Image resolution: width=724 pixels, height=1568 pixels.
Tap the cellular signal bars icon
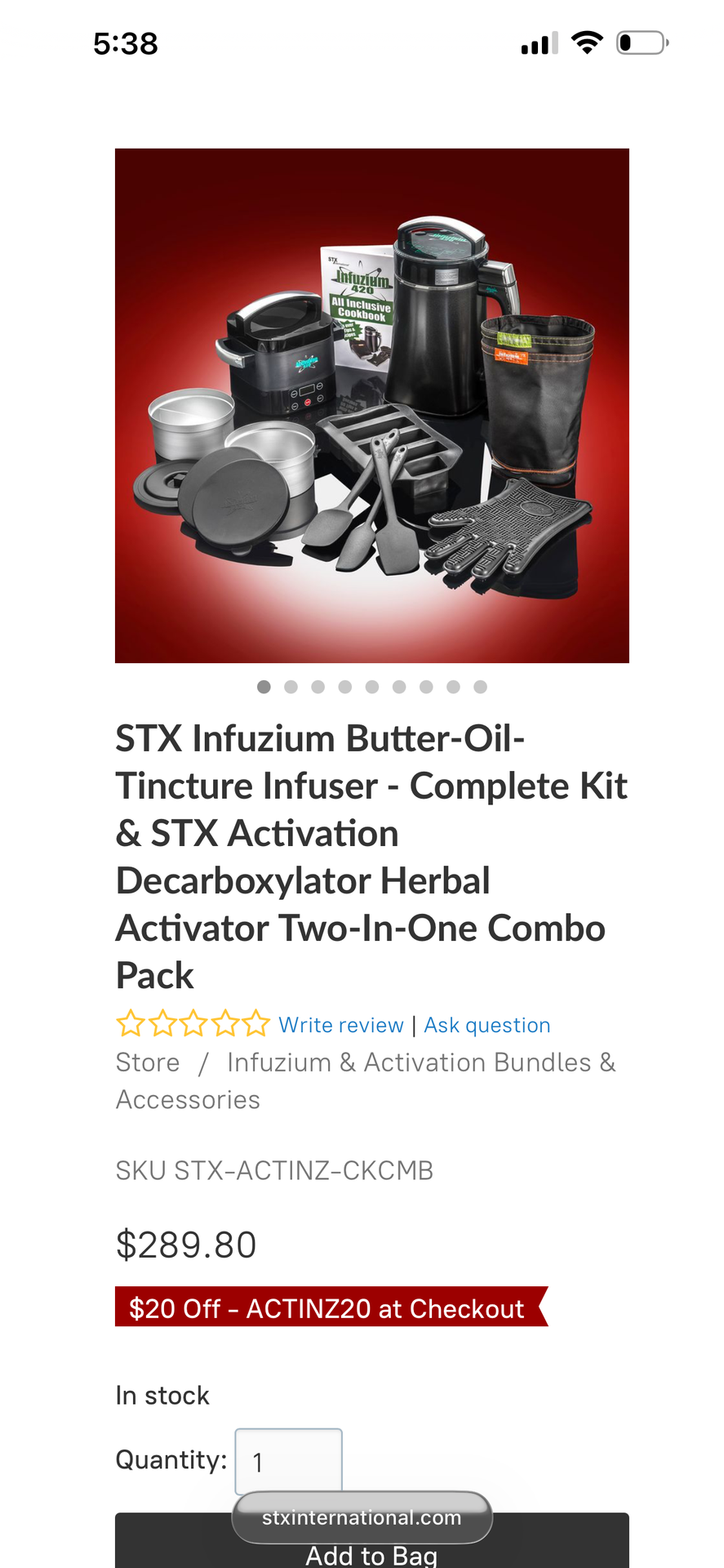click(x=540, y=42)
